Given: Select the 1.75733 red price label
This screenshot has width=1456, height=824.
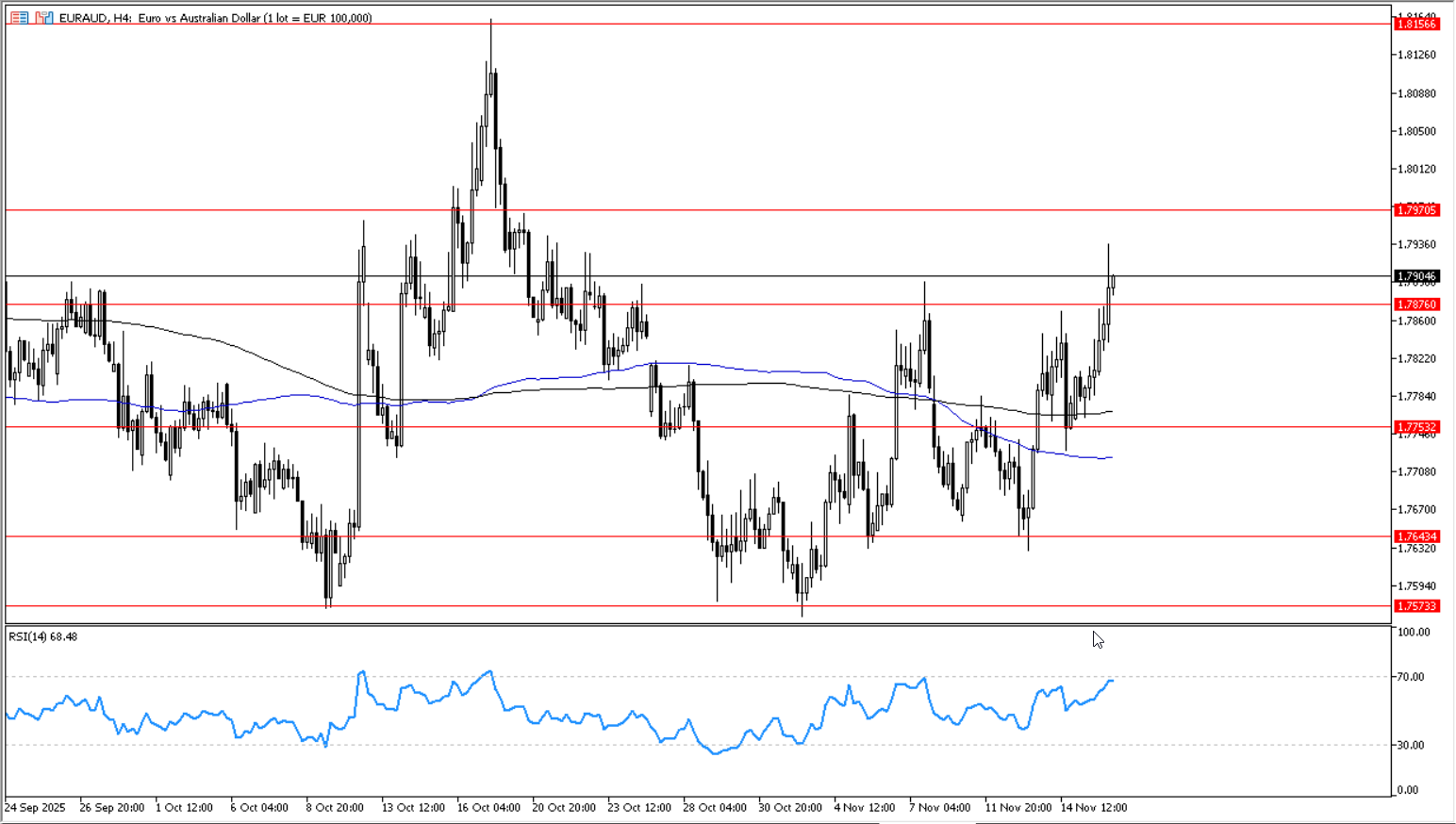Looking at the screenshot, I should [x=1416, y=606].
